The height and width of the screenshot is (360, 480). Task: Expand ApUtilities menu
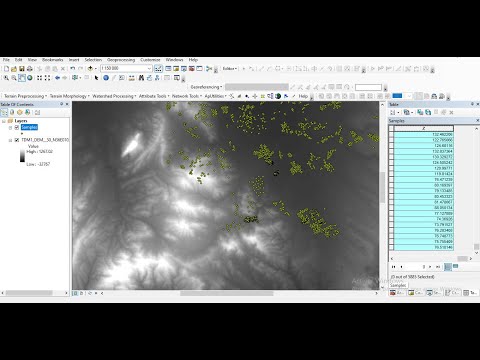click(215, 96)
